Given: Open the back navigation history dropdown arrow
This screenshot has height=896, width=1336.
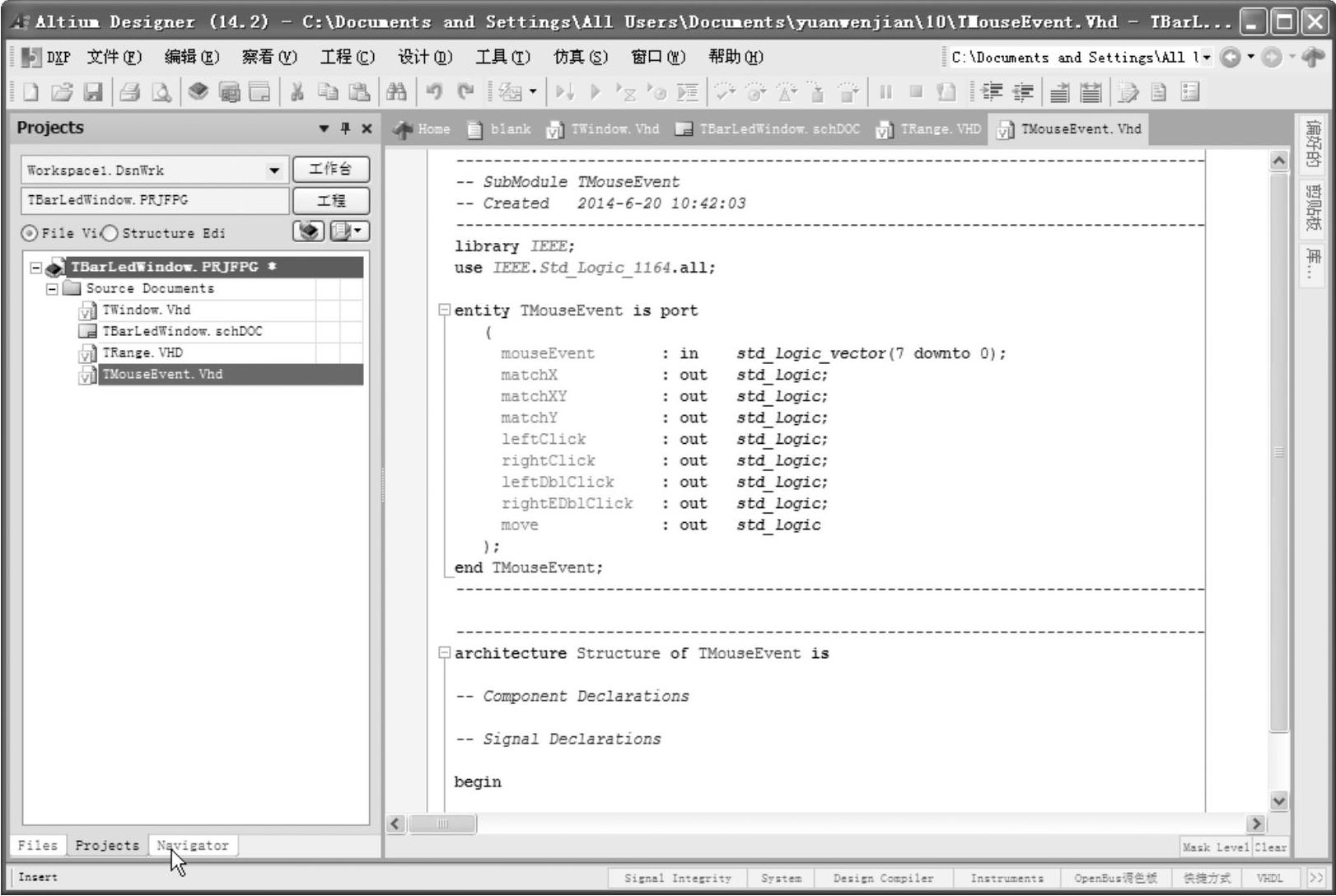Looking at the screenshot, I should [1250, 57].
